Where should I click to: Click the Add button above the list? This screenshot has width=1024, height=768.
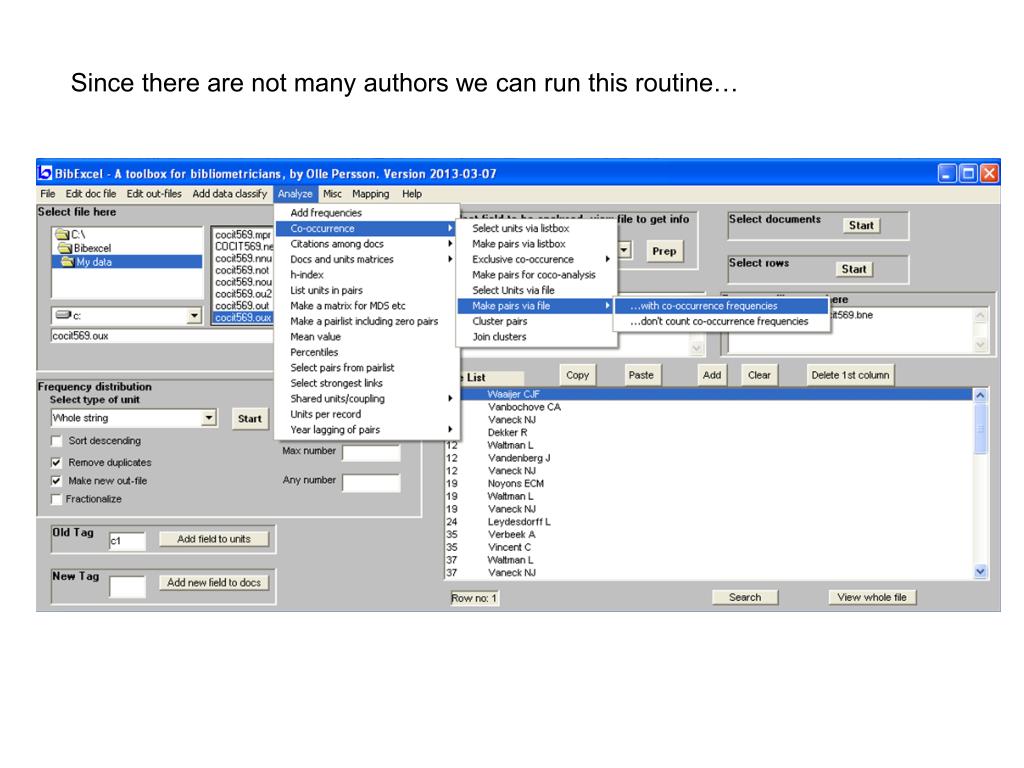pyautogui.click(x=712, y=375)
